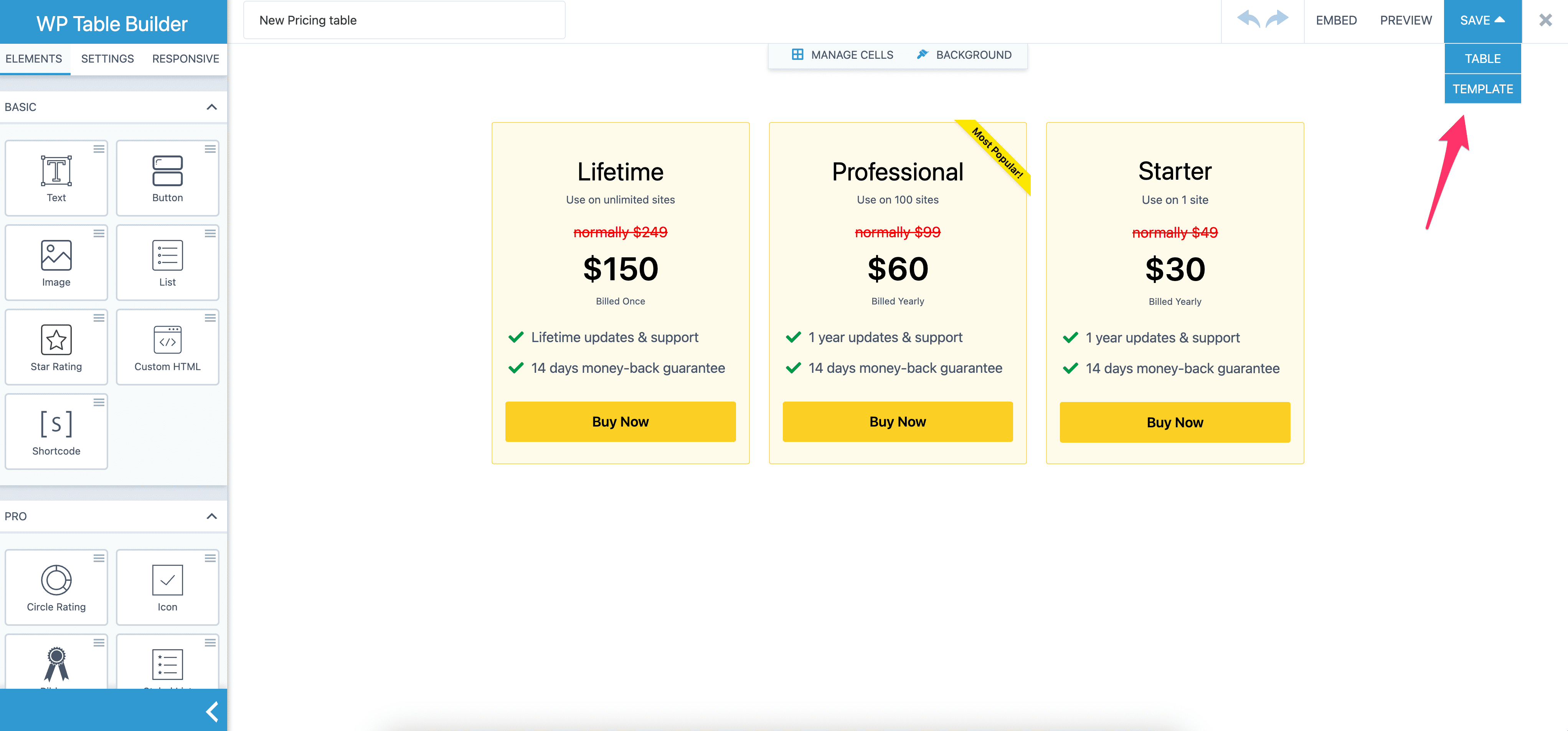Click the redo arrow icon

coord(1277,20)
